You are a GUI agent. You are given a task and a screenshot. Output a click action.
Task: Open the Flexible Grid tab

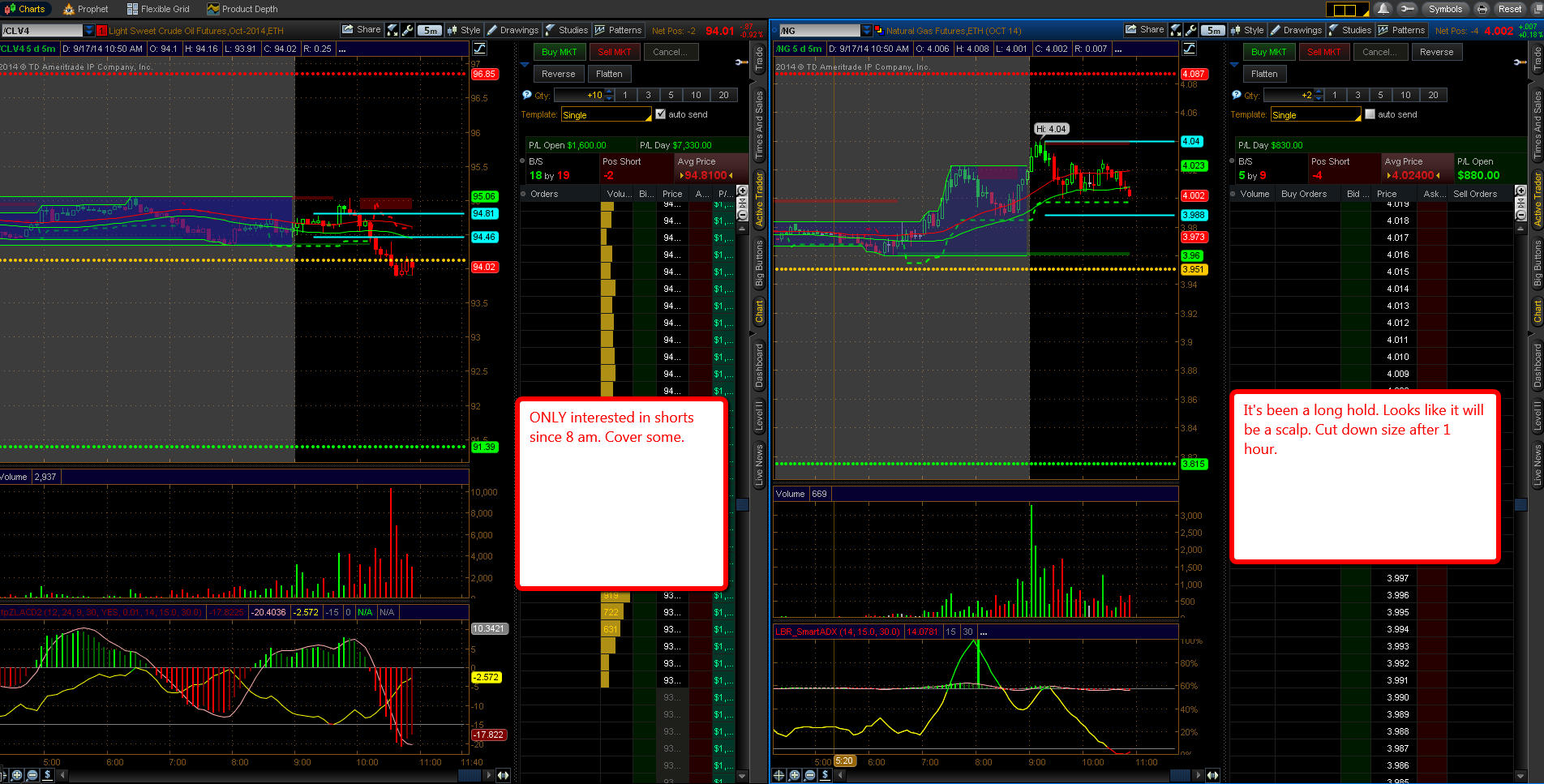click(158, 9)
